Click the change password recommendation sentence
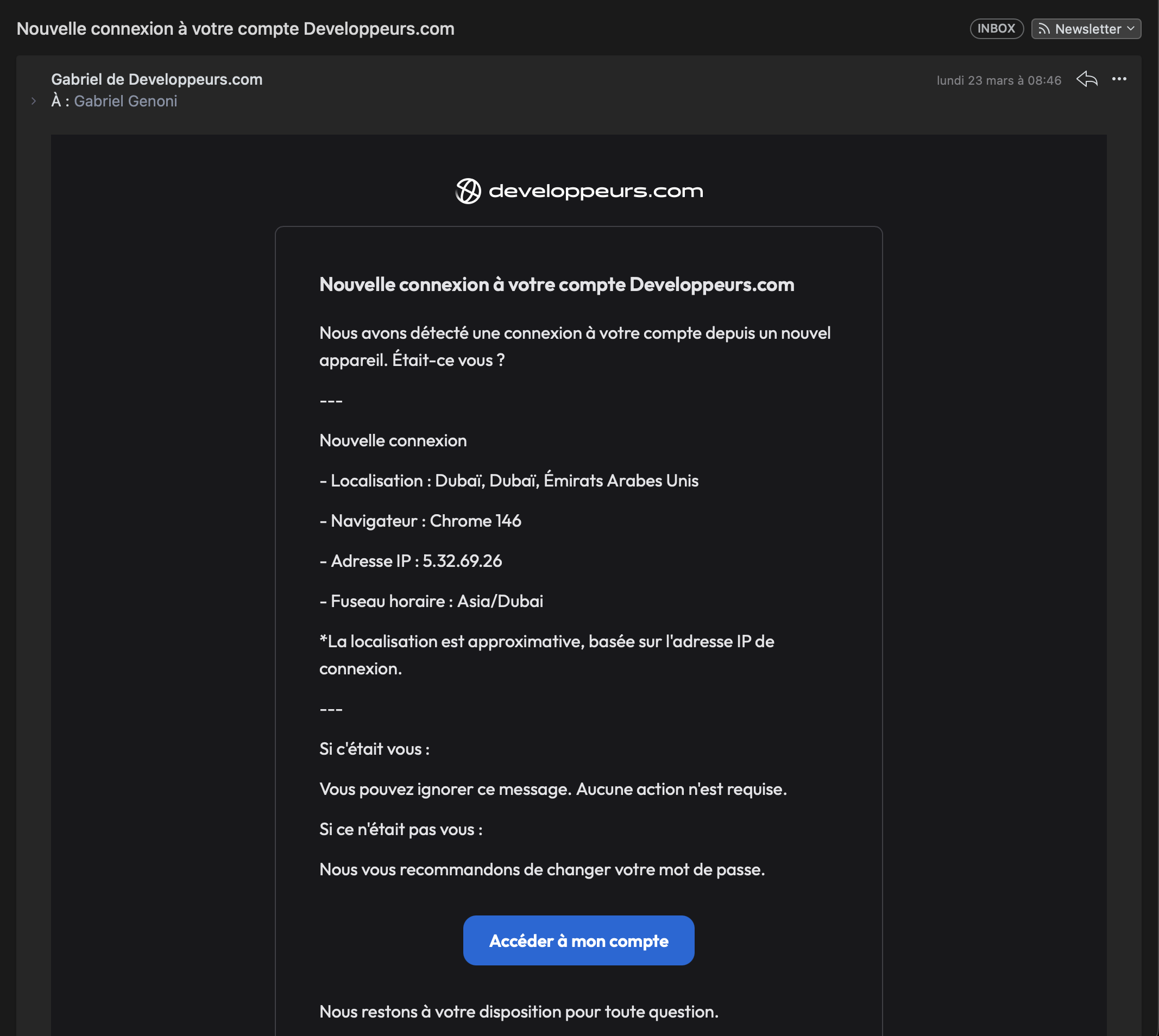 pos(541,870)
